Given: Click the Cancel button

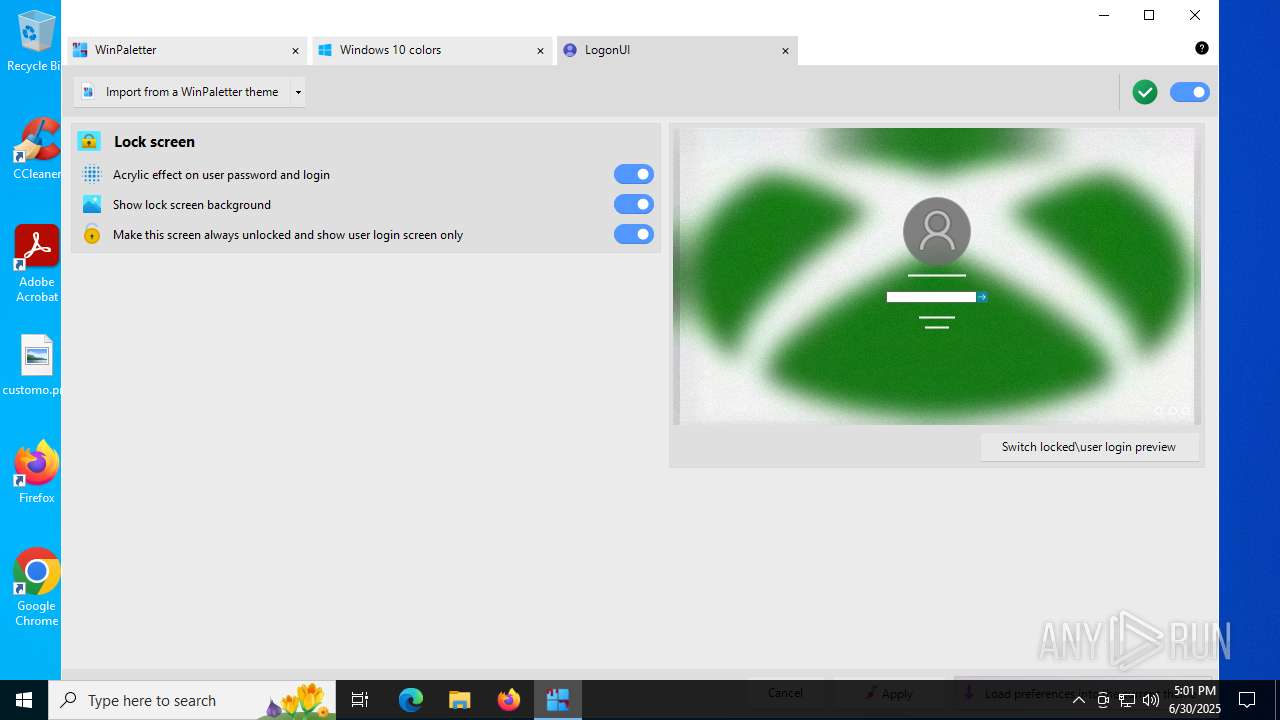Looking at the screenshot, I should coord(785,693).
